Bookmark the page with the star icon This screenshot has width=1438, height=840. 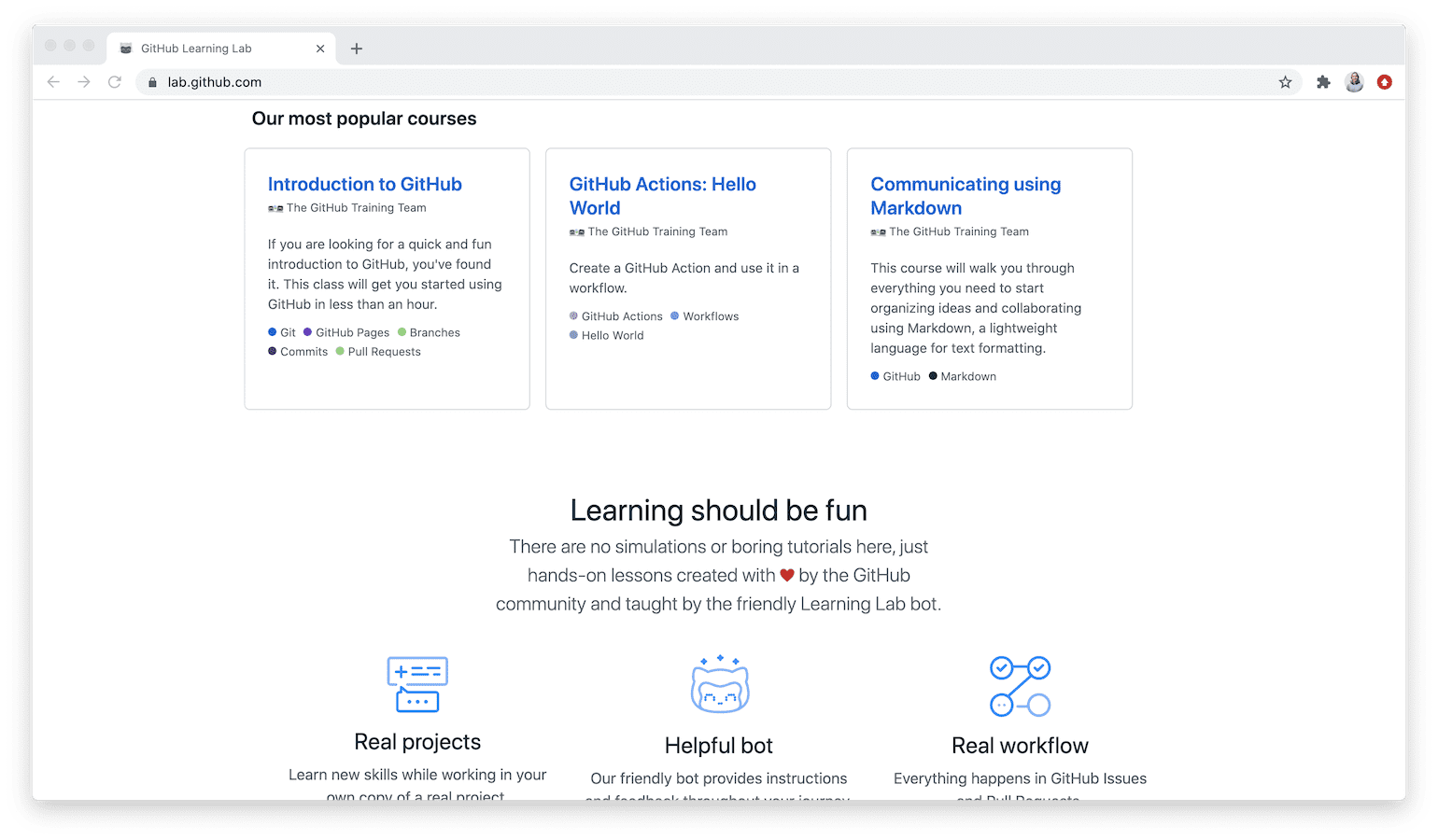pyautogui.click(x=1286, y=82)
